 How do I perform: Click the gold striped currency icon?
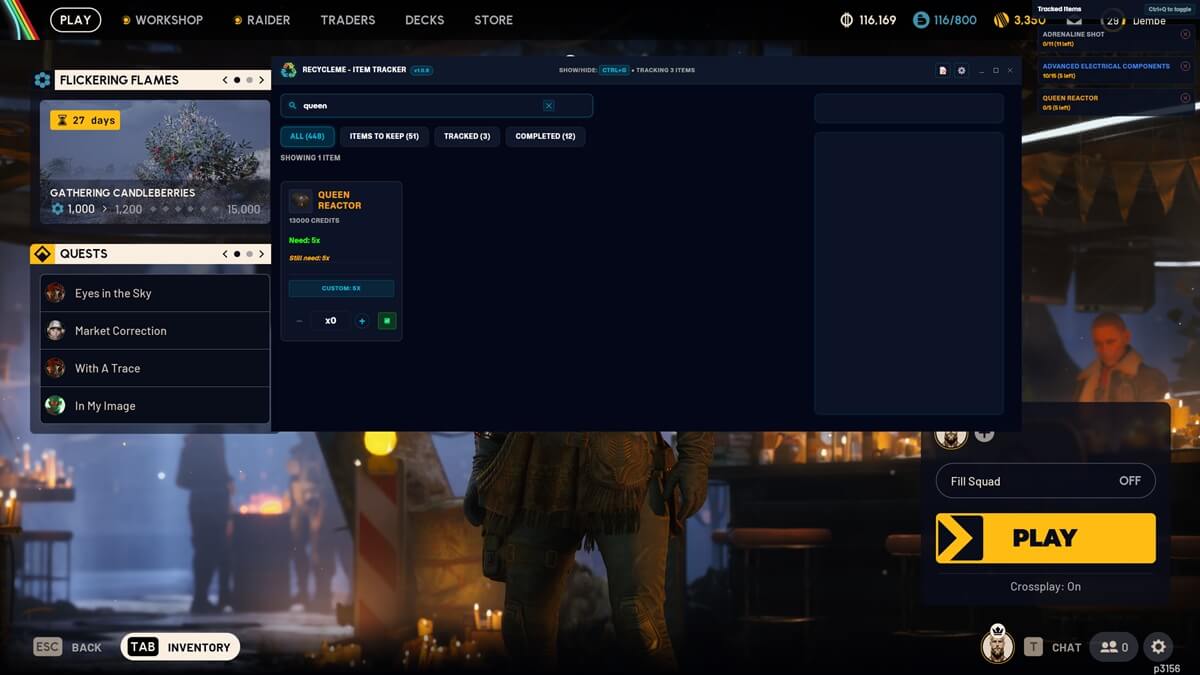1001,20
